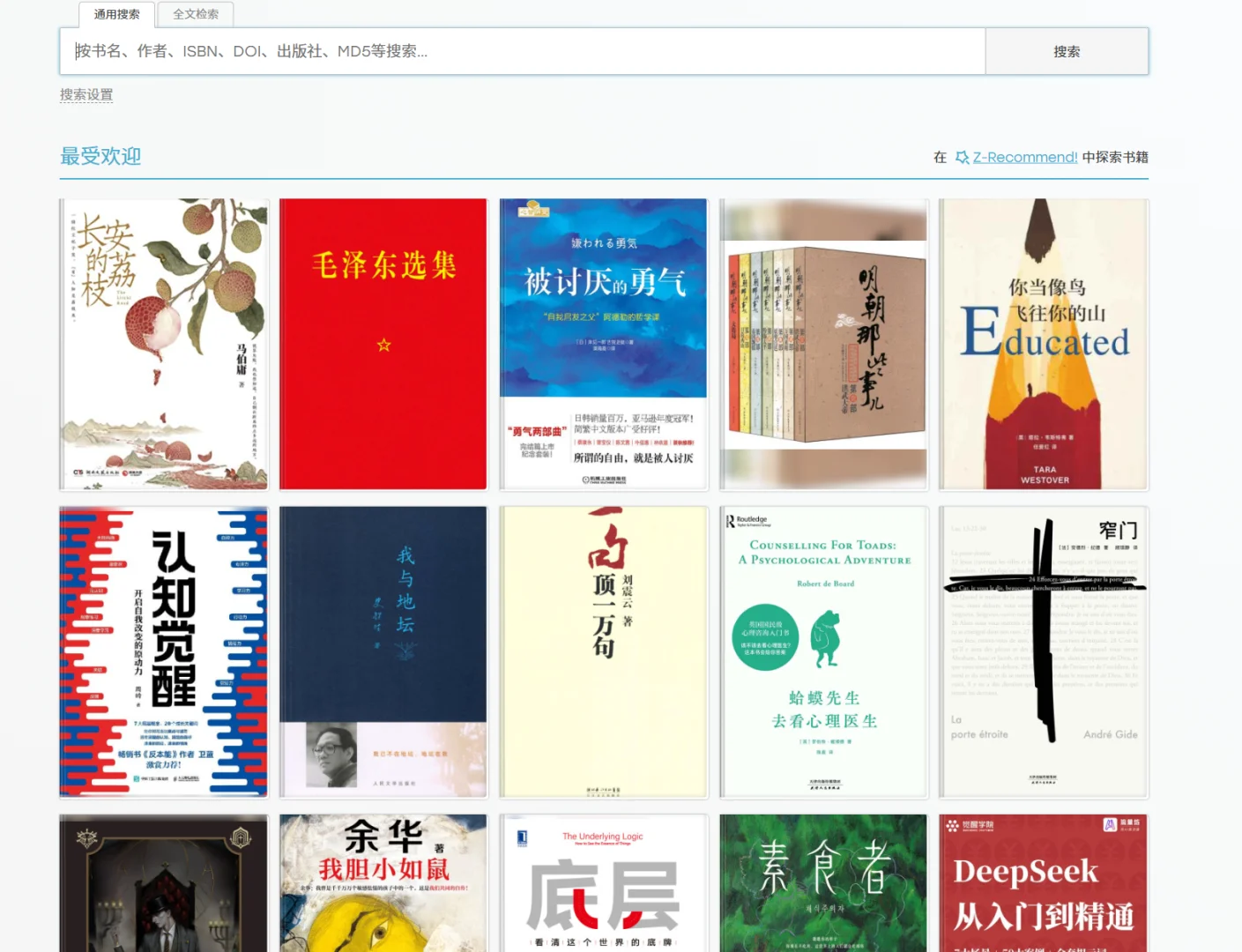Open the dark throne illustrated book cover
The height and width of the screenshot is (952, 1242).
point(164,883)
